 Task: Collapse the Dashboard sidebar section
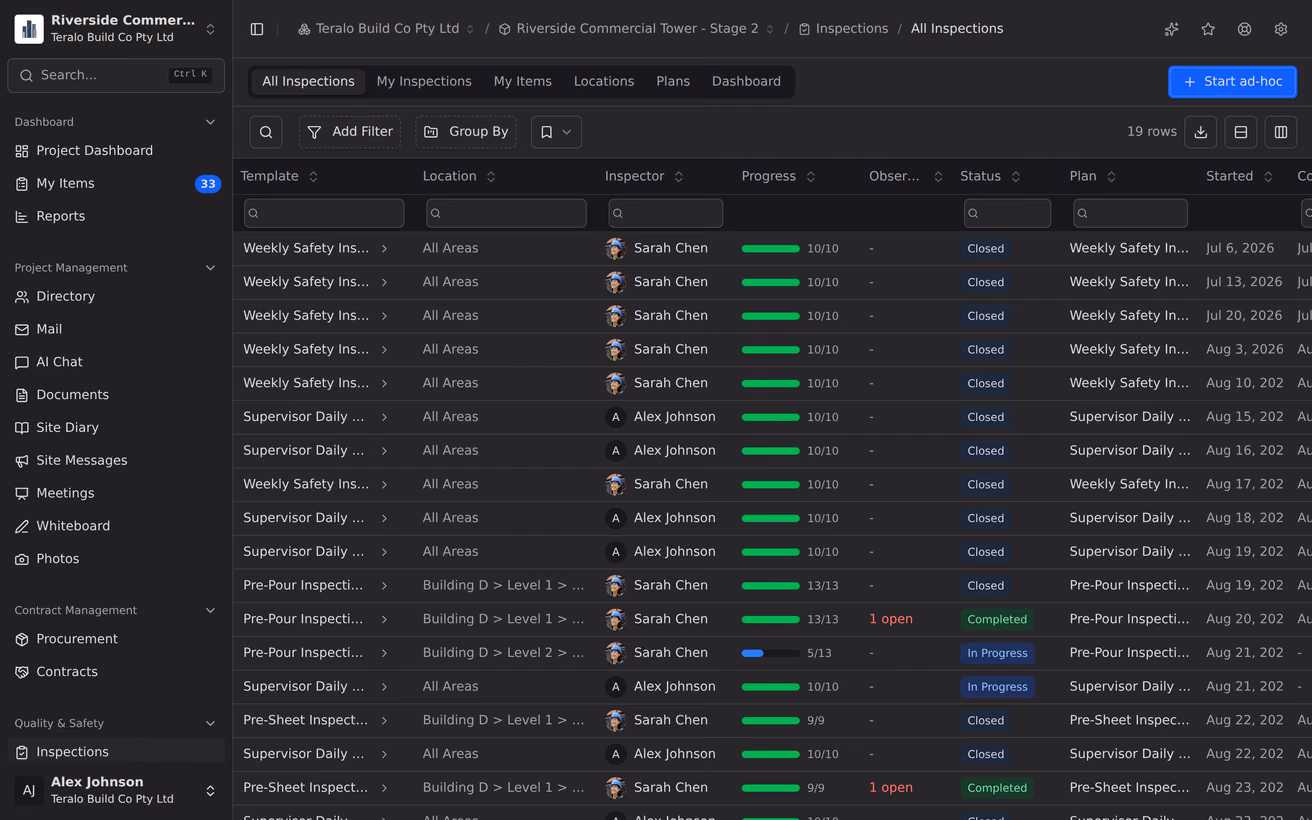[210, 122]
